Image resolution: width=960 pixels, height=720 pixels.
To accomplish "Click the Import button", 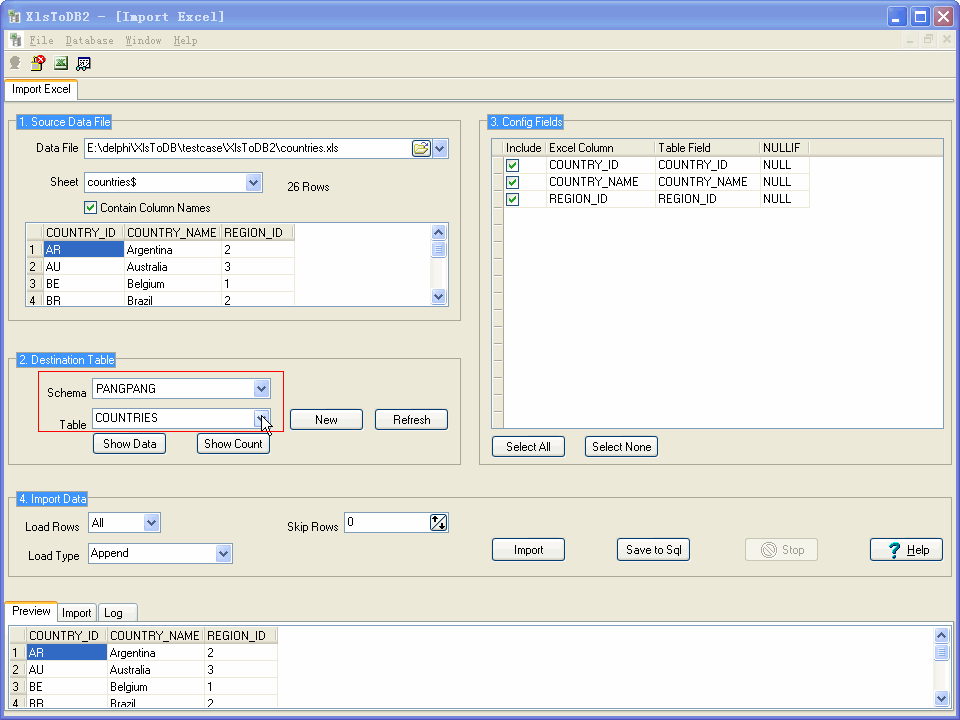I will [x=528, y=550].
